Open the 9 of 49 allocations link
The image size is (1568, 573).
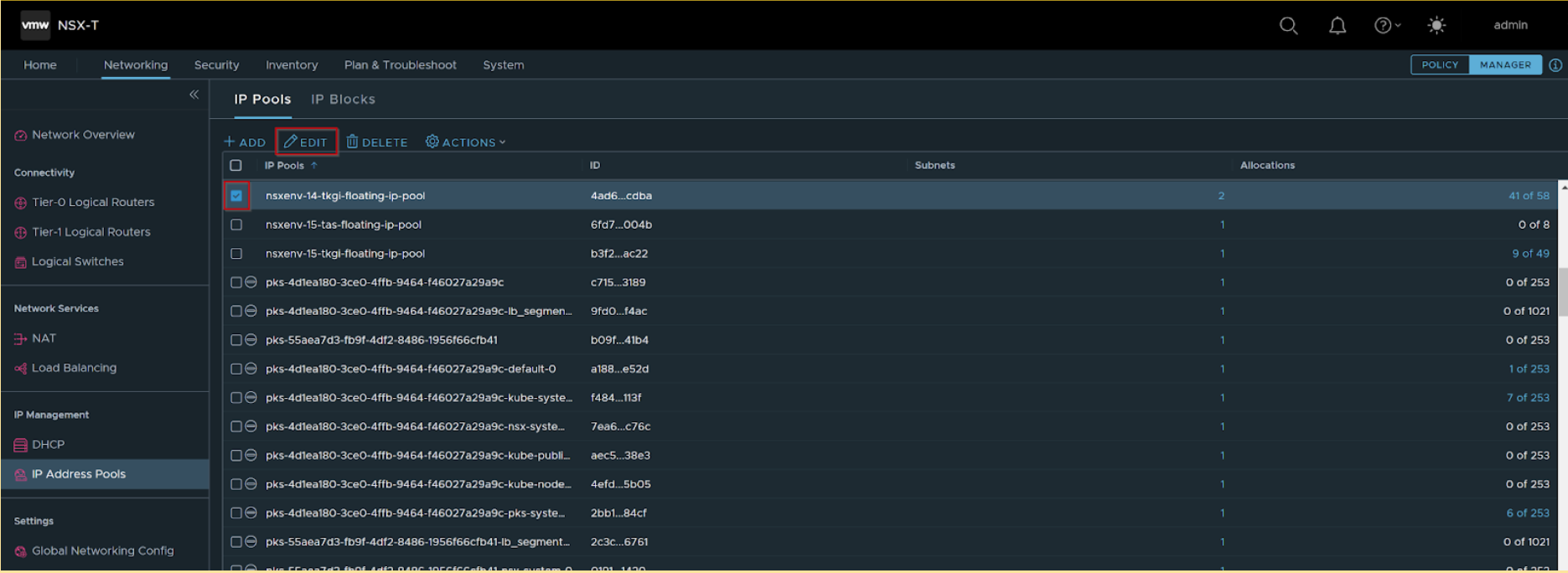pyautogui.click(x=1530, y=254)
